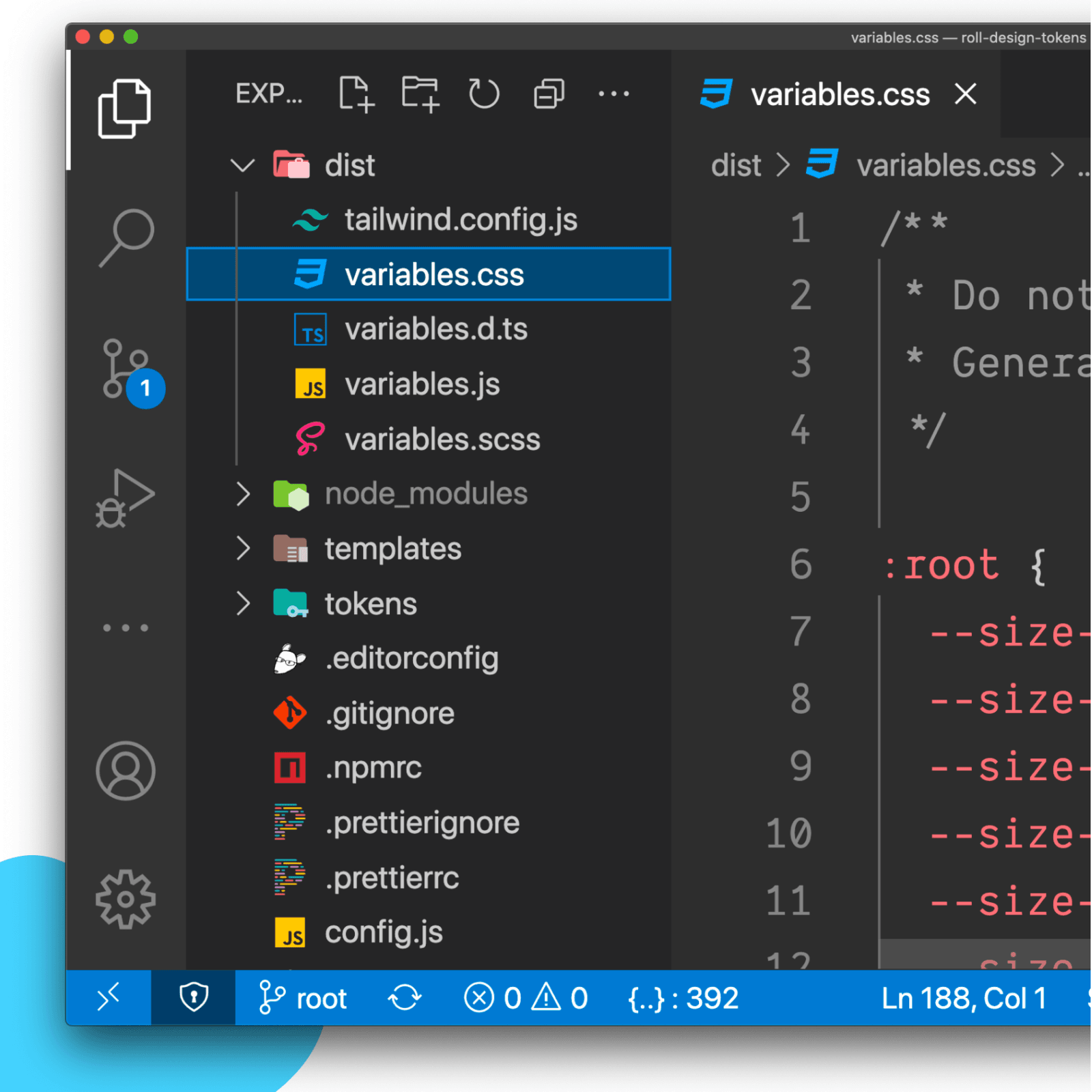Screen dimensions: 1092x1092
Task: Refresh the Explorer file tree
Action: [484, 94]
